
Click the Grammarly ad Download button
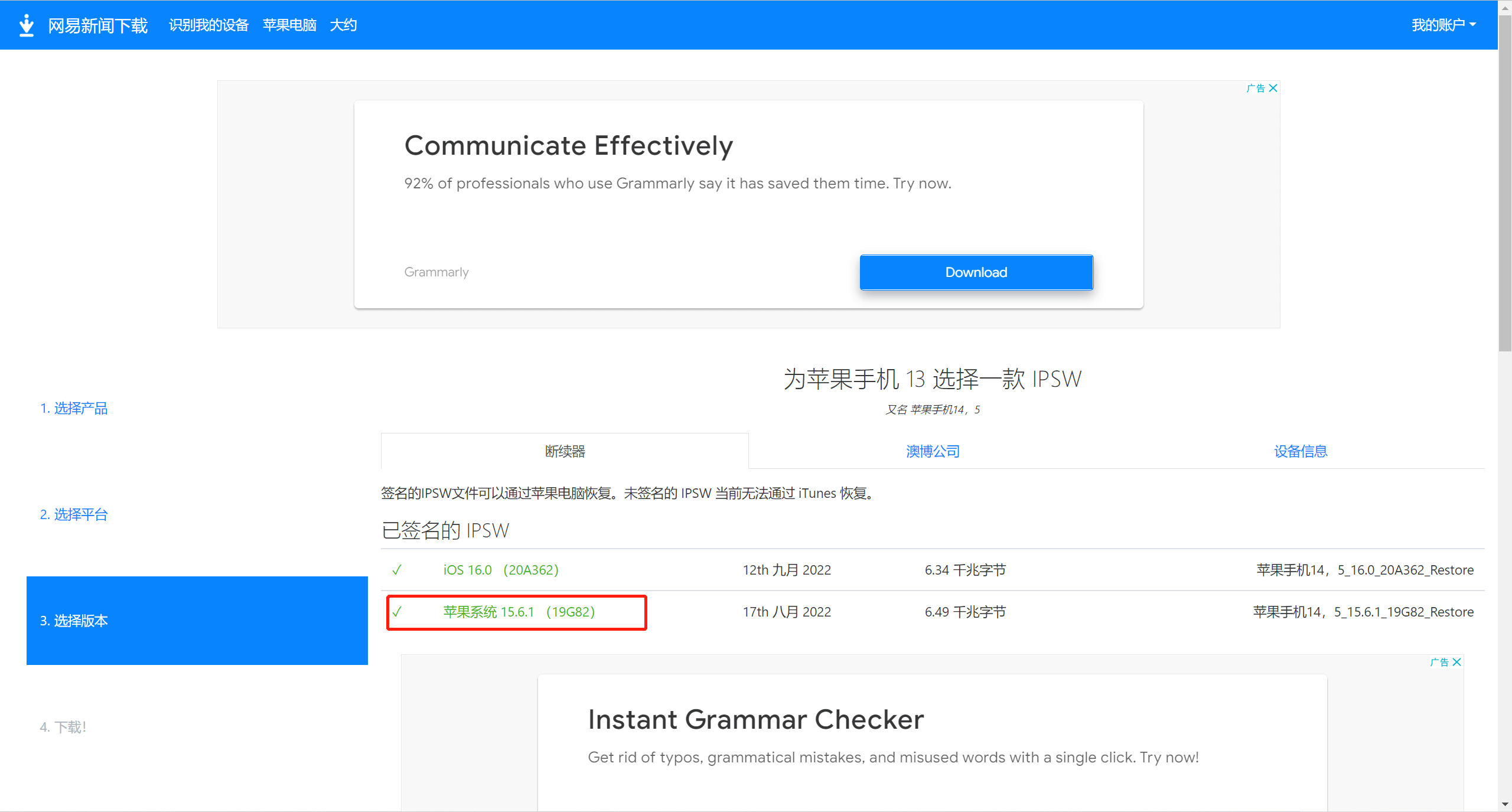click(976, 272)
